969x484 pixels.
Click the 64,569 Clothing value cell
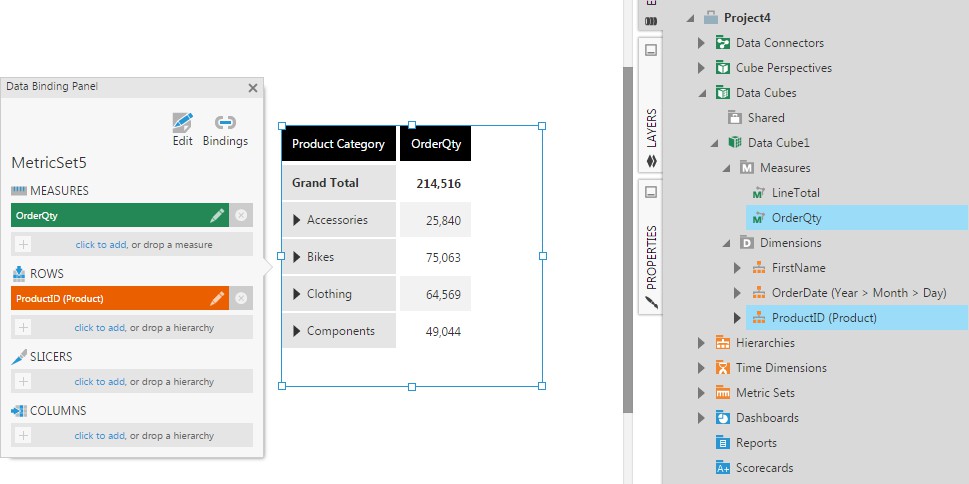tap(436, 294)
